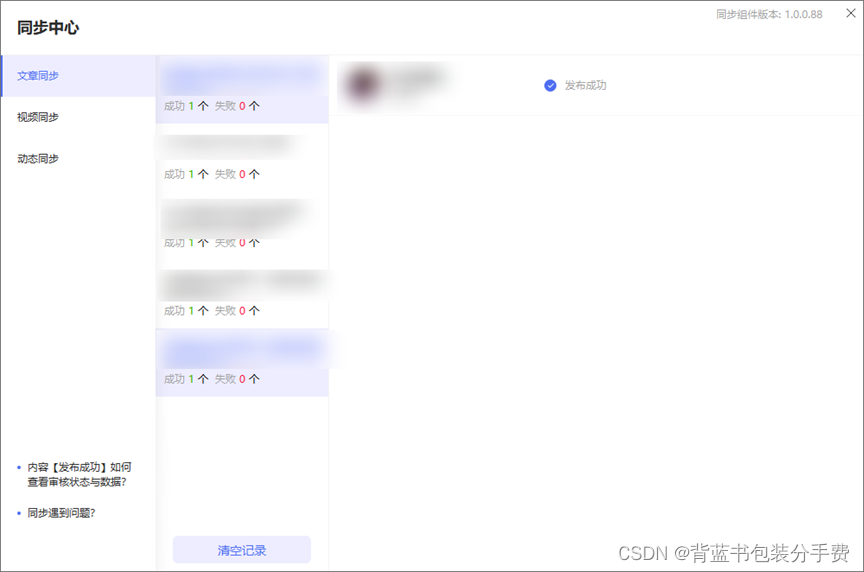Select the fourth sync record
This screenshot has height=572, width=864.
pyautogui.click(x=242, y=294)
